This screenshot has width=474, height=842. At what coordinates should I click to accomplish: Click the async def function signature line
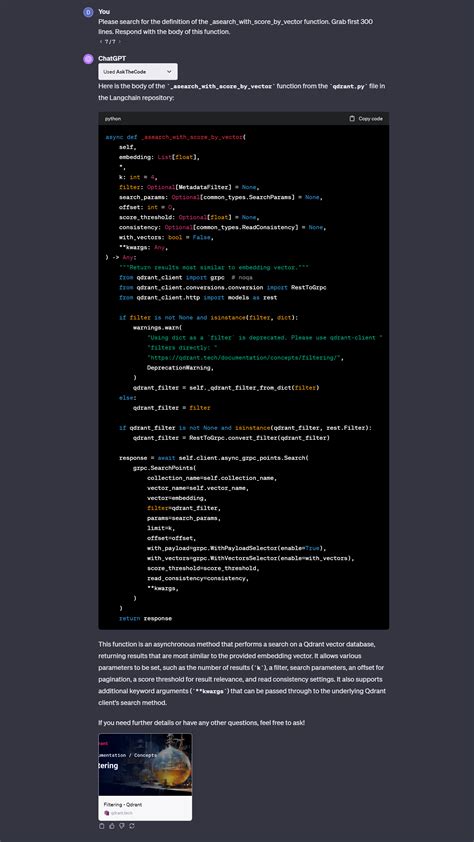pyautogui.click(x=176, y=137)
